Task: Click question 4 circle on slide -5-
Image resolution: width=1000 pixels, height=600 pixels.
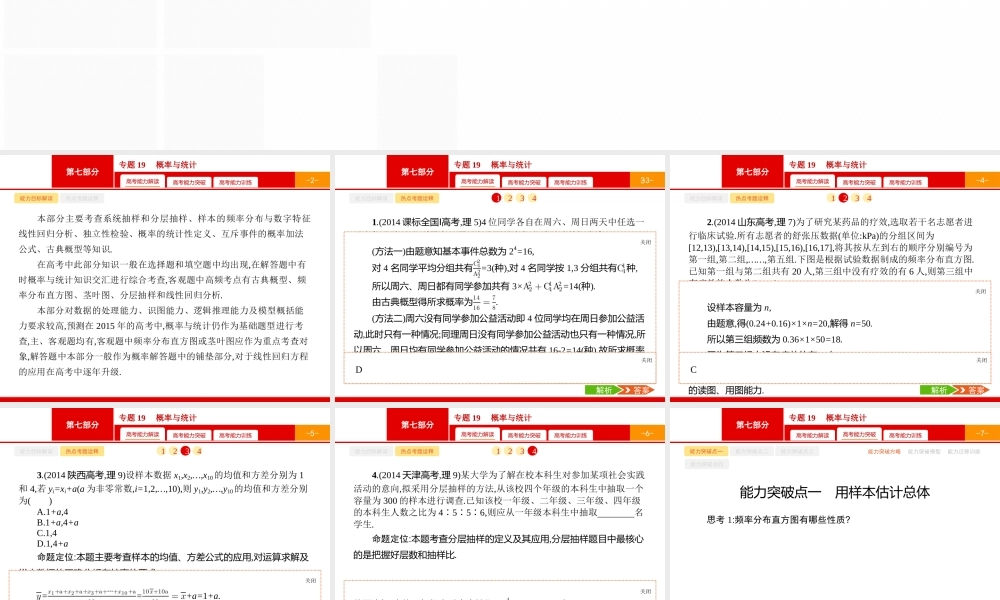Action: coord(198,451)
